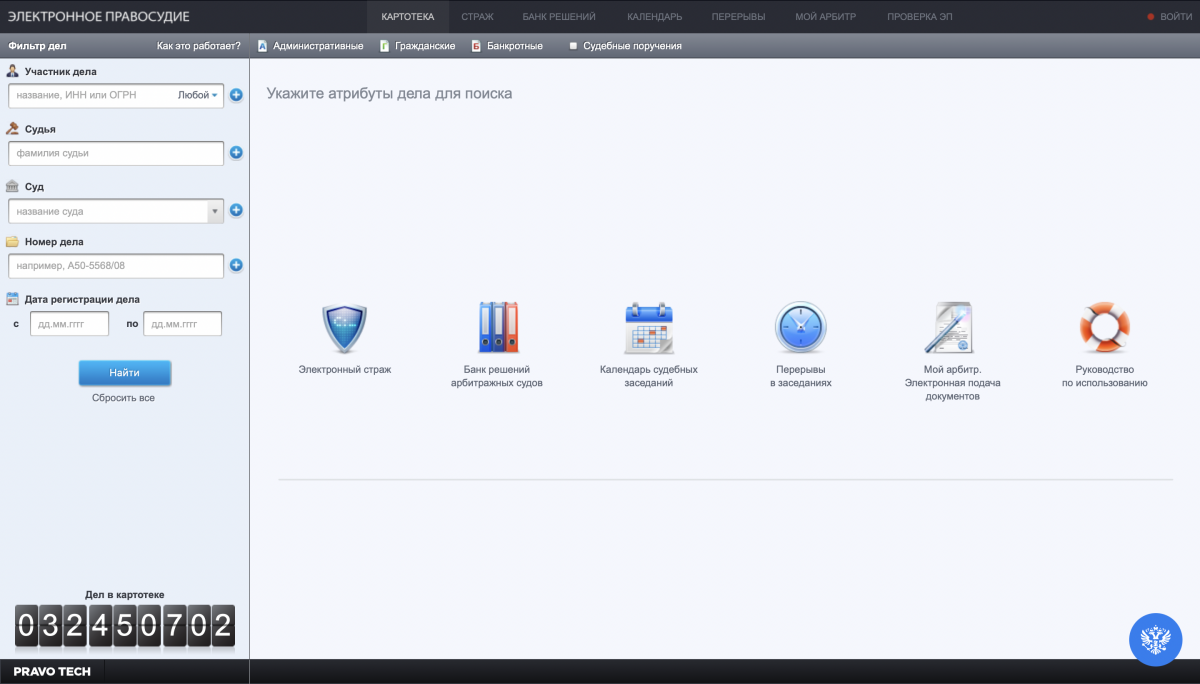Screen dimensions: 1200x684
Task: Click the Сбросить все link
Action: pos(124,398)
